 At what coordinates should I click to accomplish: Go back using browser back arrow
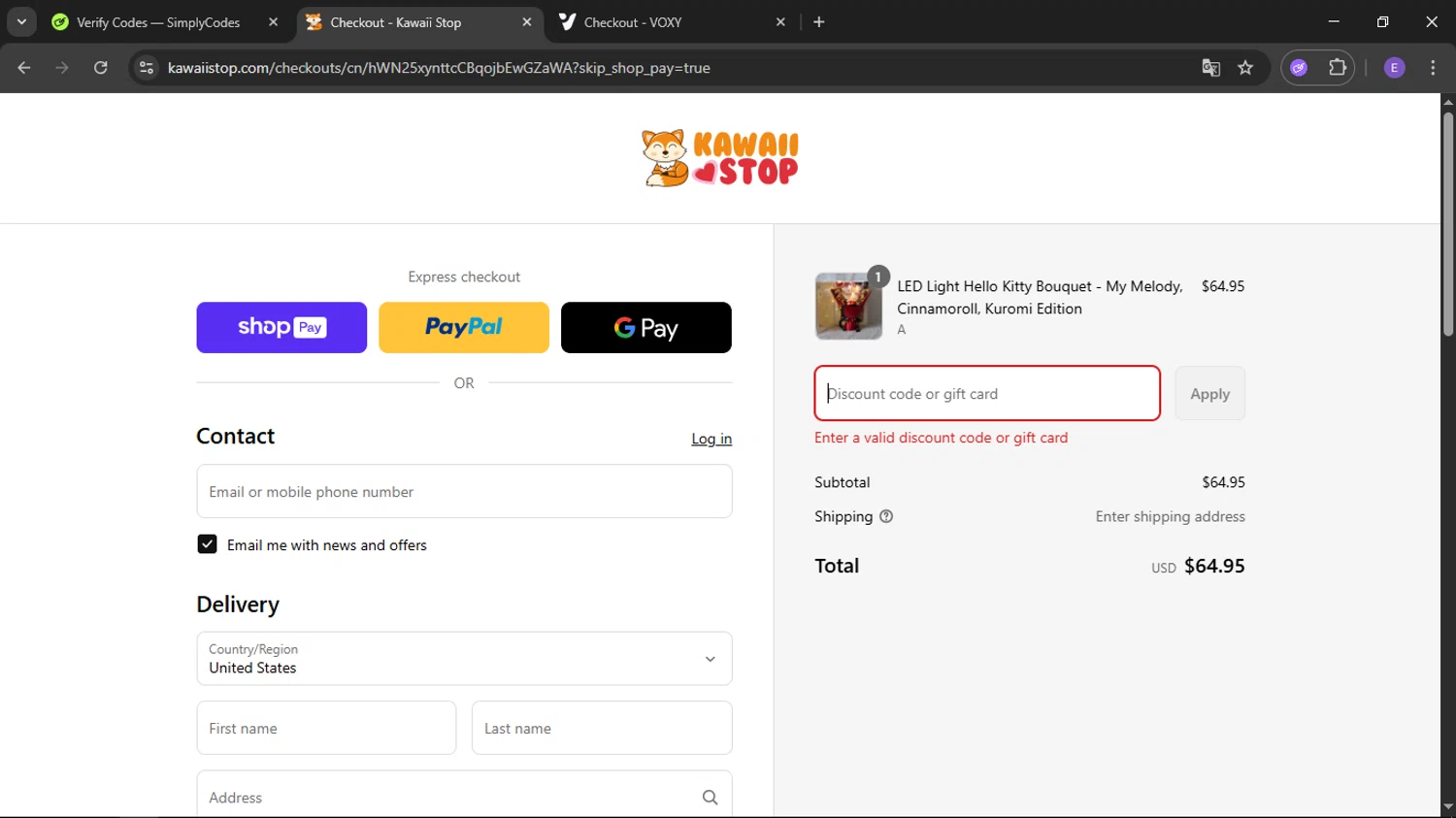24,68
